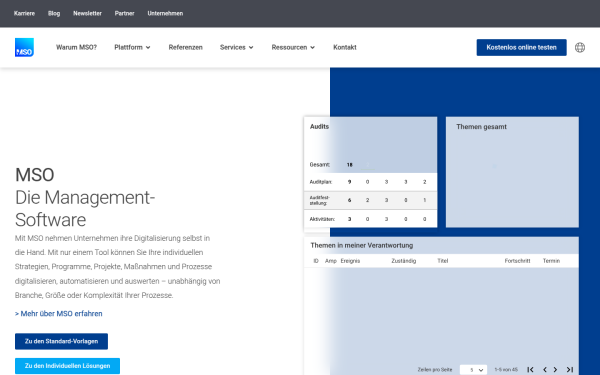This screenshot has height=375, width=600.
Task: Click Kostenlos online testen button
Action: pos(521,47)
